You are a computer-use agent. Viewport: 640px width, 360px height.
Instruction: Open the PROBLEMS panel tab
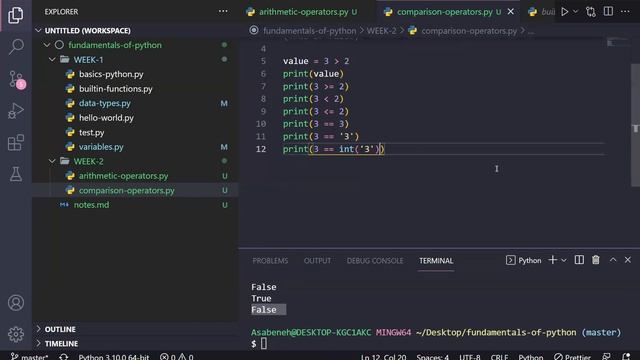click(x=270, y=261)
